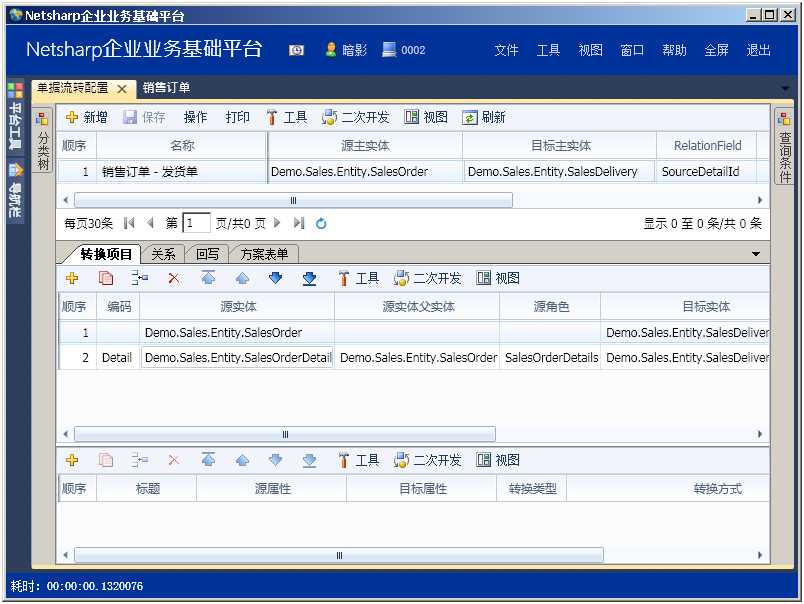The width and height of the screenshot is (804, 604).
Task: Open the 导航栏 sidebar panel
Action: [15, 190]
